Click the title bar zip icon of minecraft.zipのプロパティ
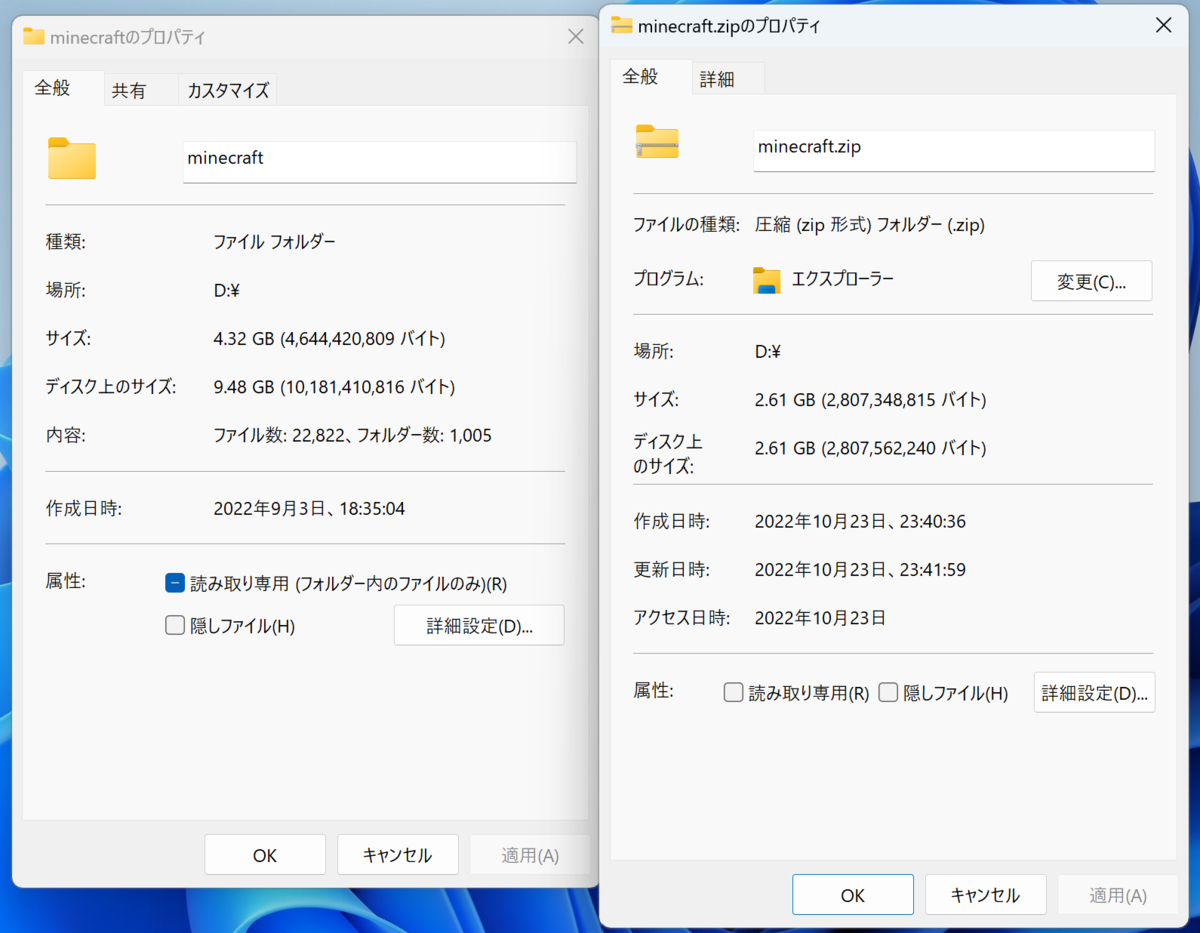 (622, 25)
